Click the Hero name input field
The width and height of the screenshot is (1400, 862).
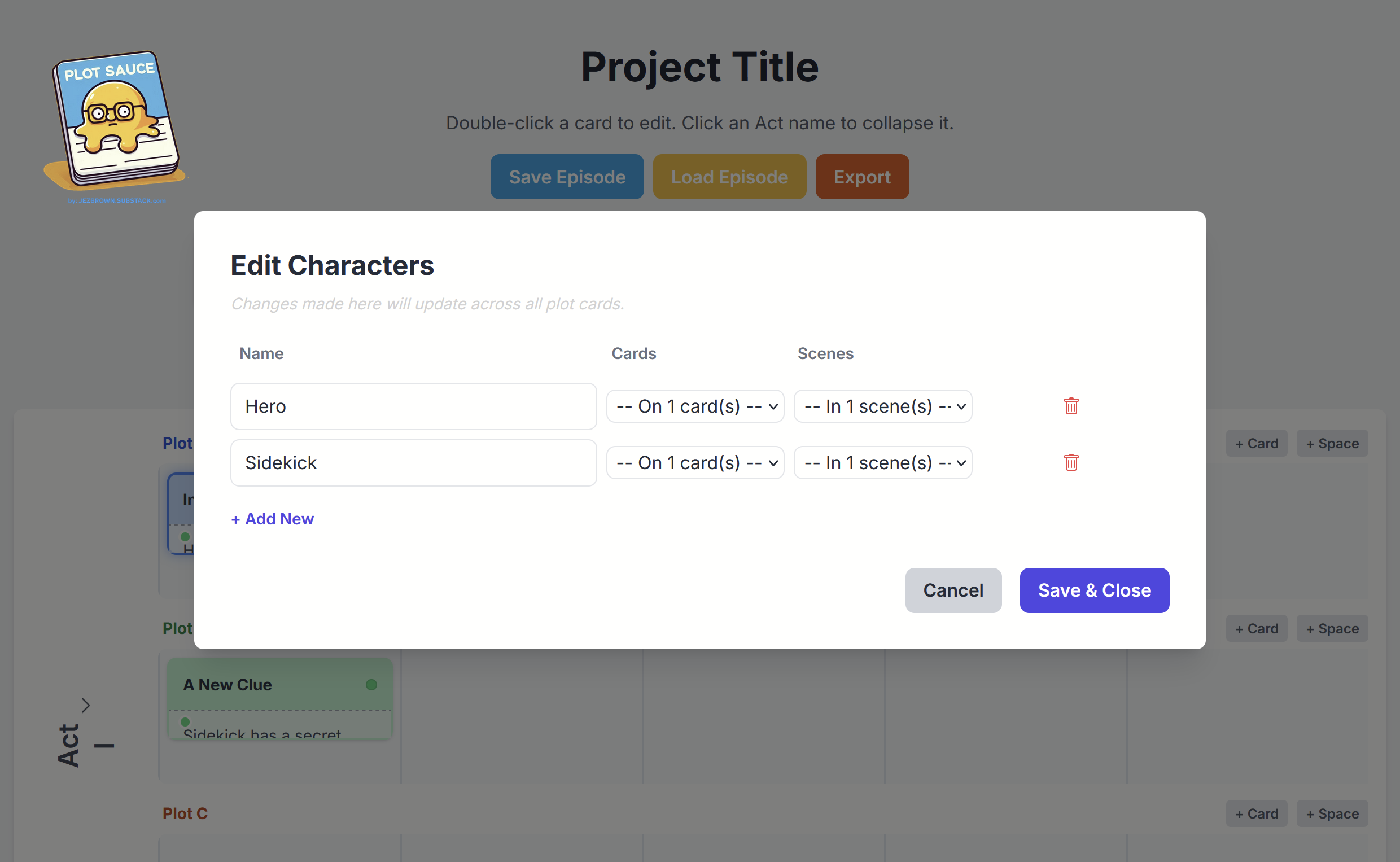[413, 406]
